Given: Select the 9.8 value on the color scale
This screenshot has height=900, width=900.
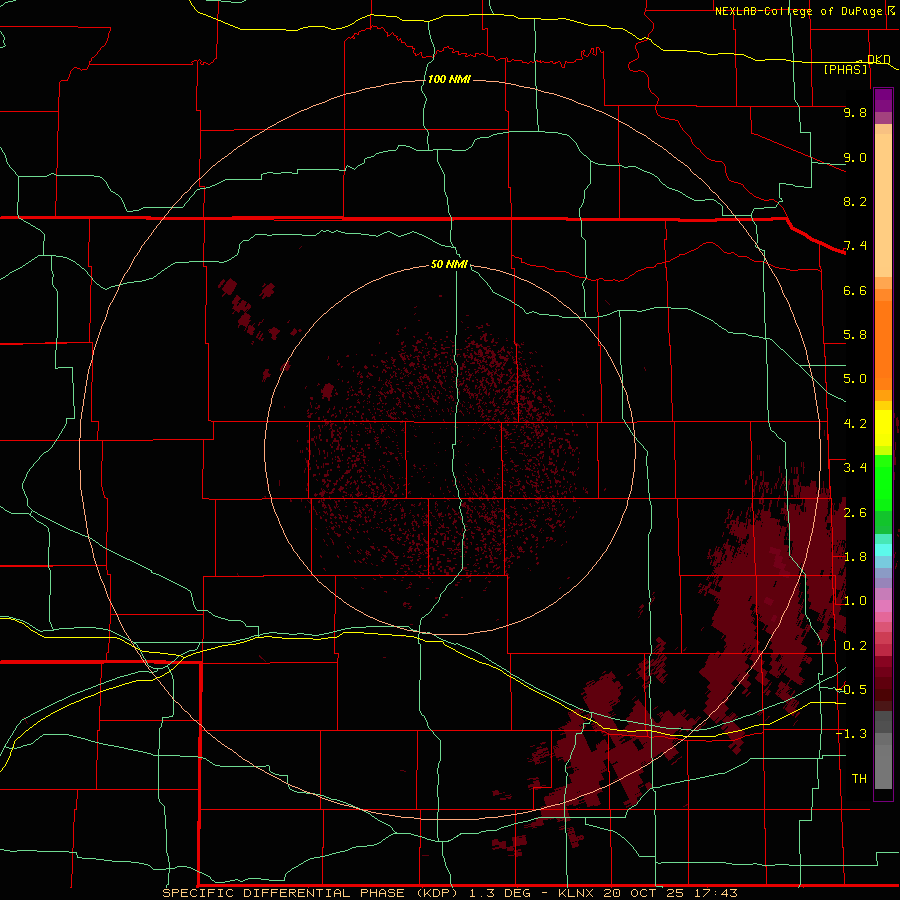Looking at the screenshot, I should point(855,112).
